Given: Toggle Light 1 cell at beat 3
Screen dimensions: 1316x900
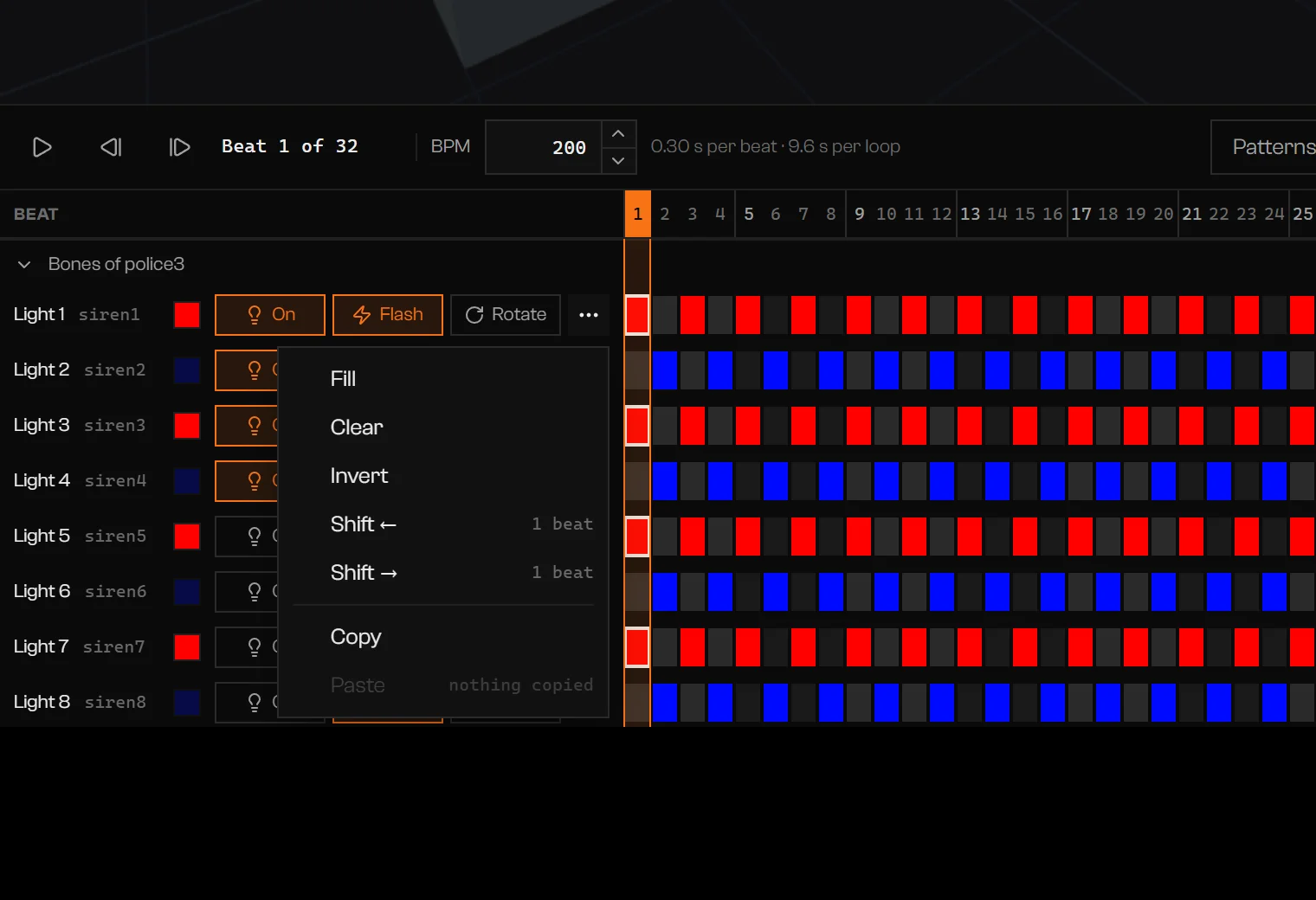Looking at the screenshot, I should point(693,315).
